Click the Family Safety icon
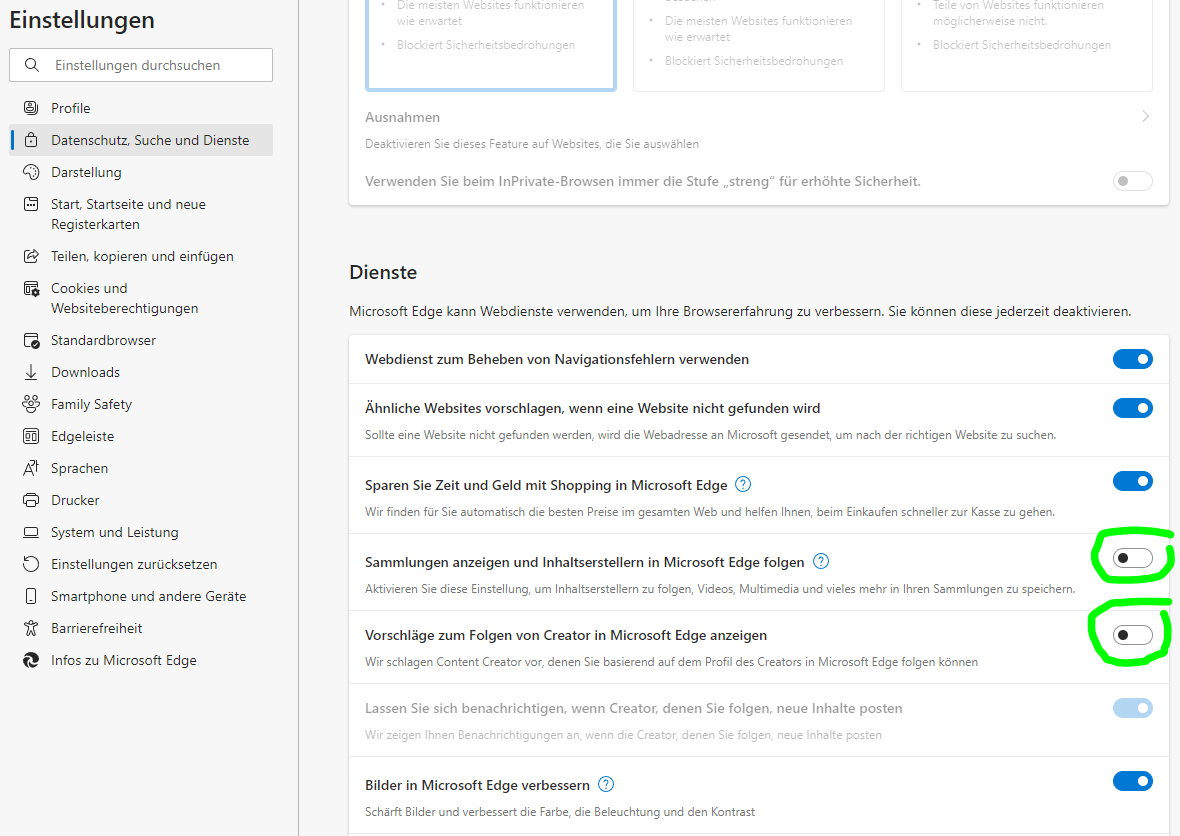The width and height of the screenshot is (1180, 836). tap(31, 404)
